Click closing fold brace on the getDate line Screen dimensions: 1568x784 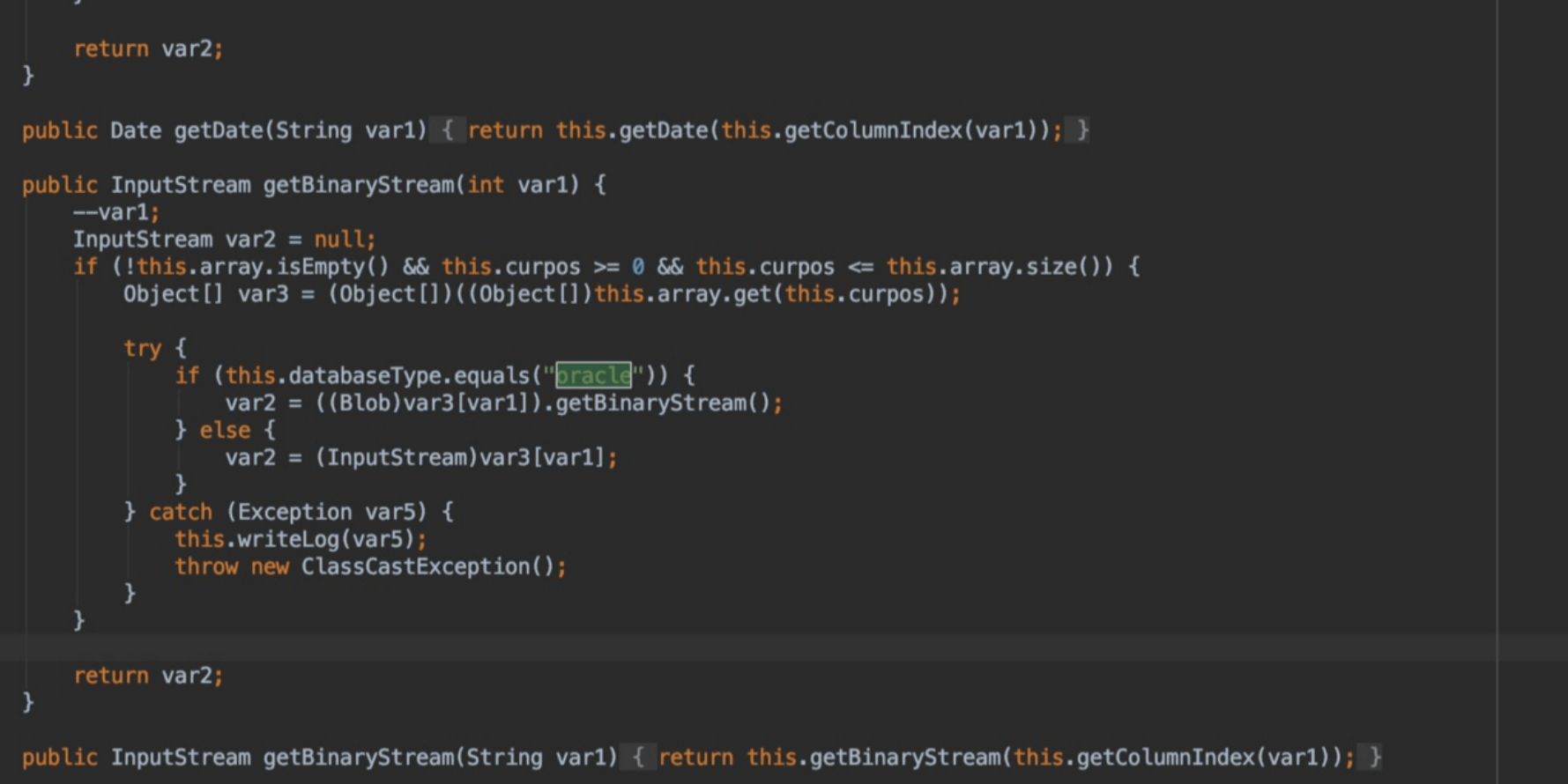tap(1083, 130)
